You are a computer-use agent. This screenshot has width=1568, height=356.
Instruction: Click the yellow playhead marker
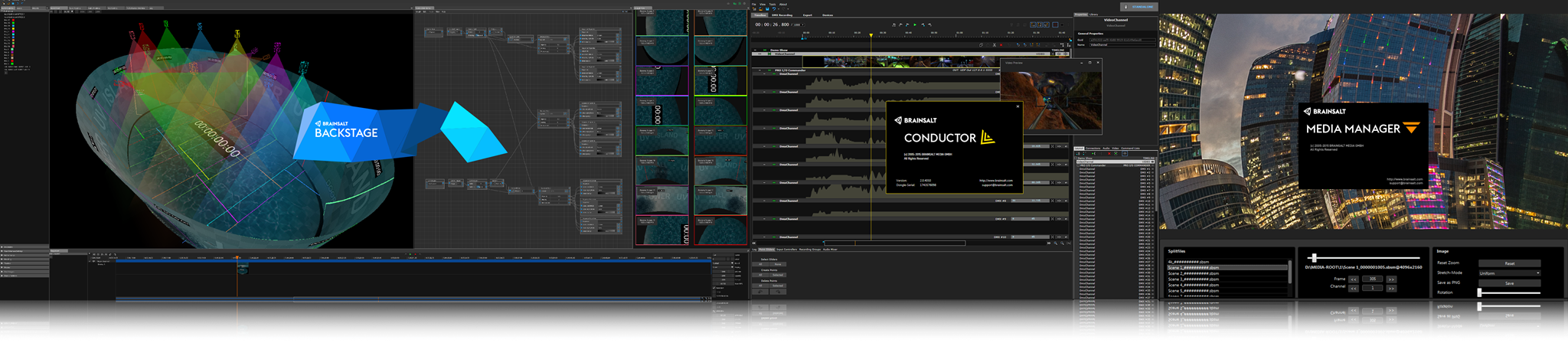coord(871,35)
